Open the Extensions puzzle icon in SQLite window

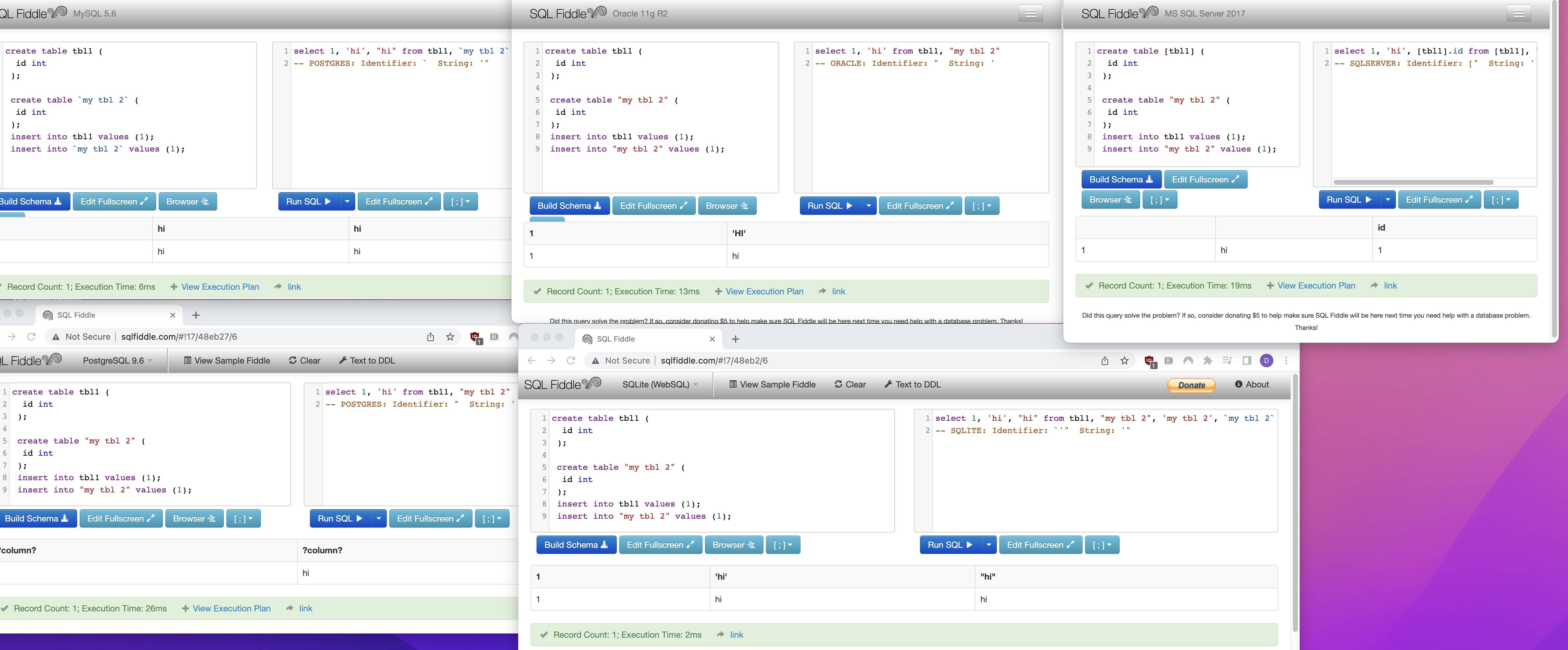1208,360
